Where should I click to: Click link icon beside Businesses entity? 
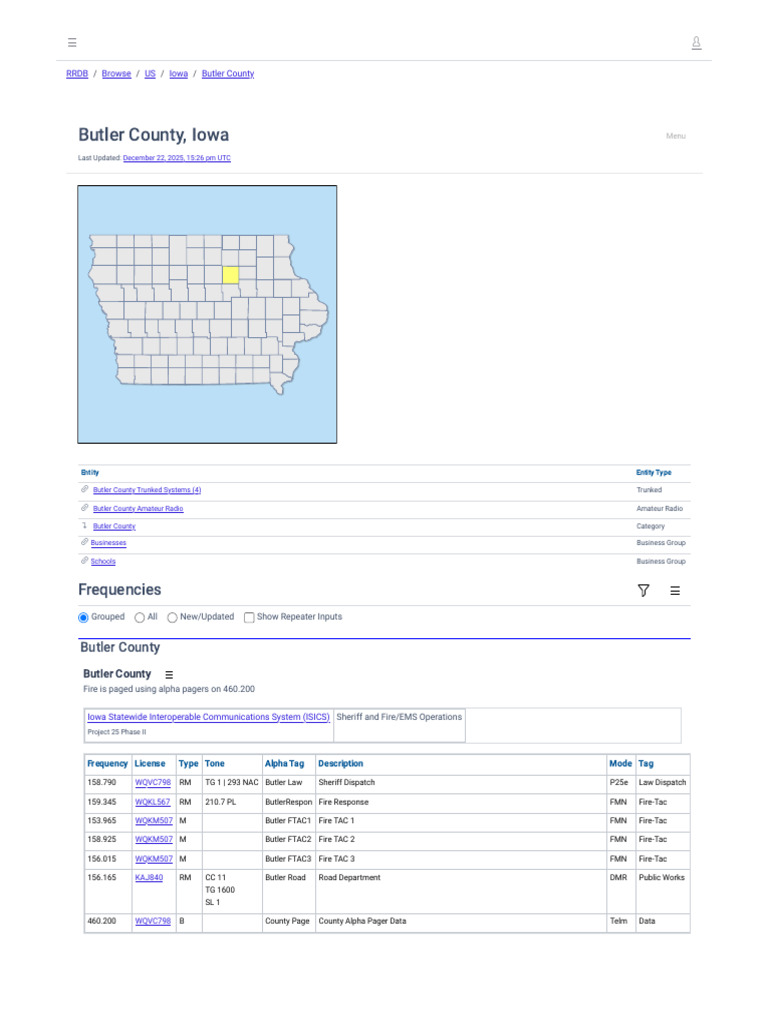(84, 542)
